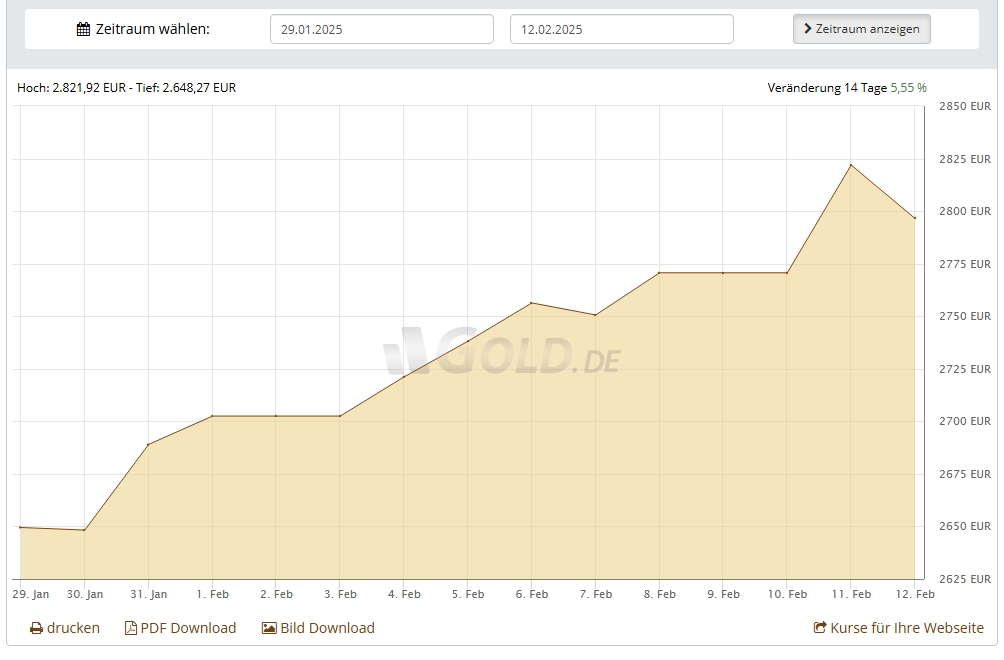The width and height of the screenshot is (1004, 660).
Task: Click the PDF file icon
Action: click(x=131, y=628)
